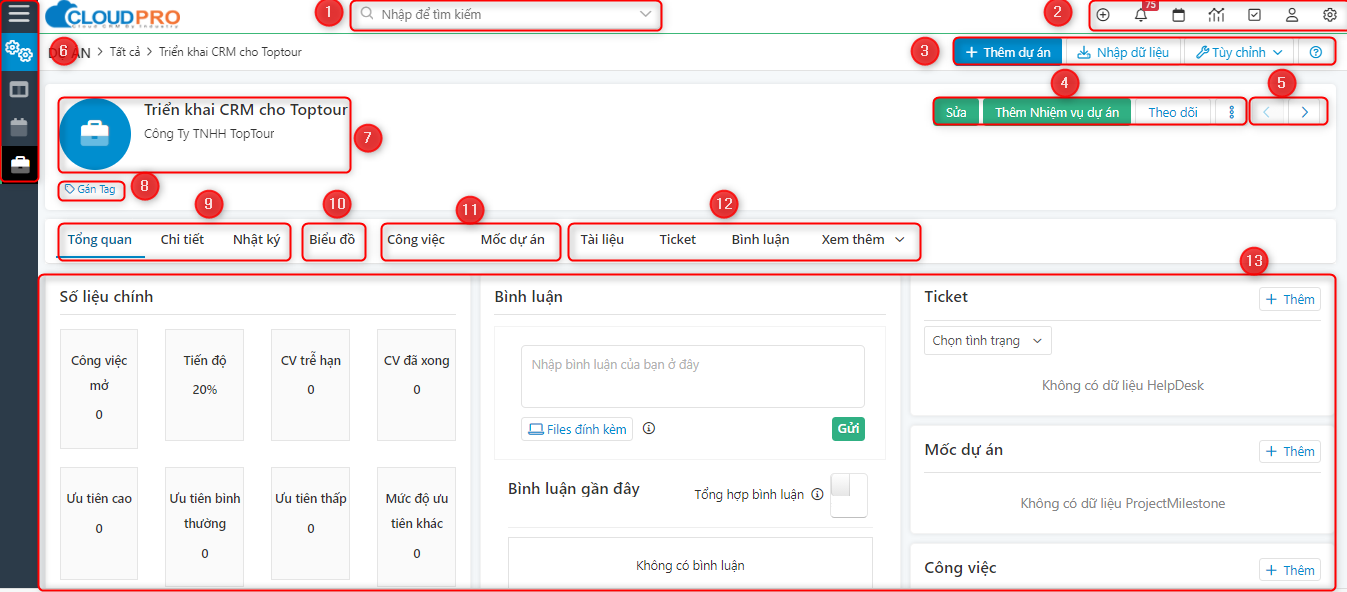This screenshot has width=1347, height=592.
Task: Click the Thêm dự án button
Action: pyautogui.click(x=1007, y=52)
